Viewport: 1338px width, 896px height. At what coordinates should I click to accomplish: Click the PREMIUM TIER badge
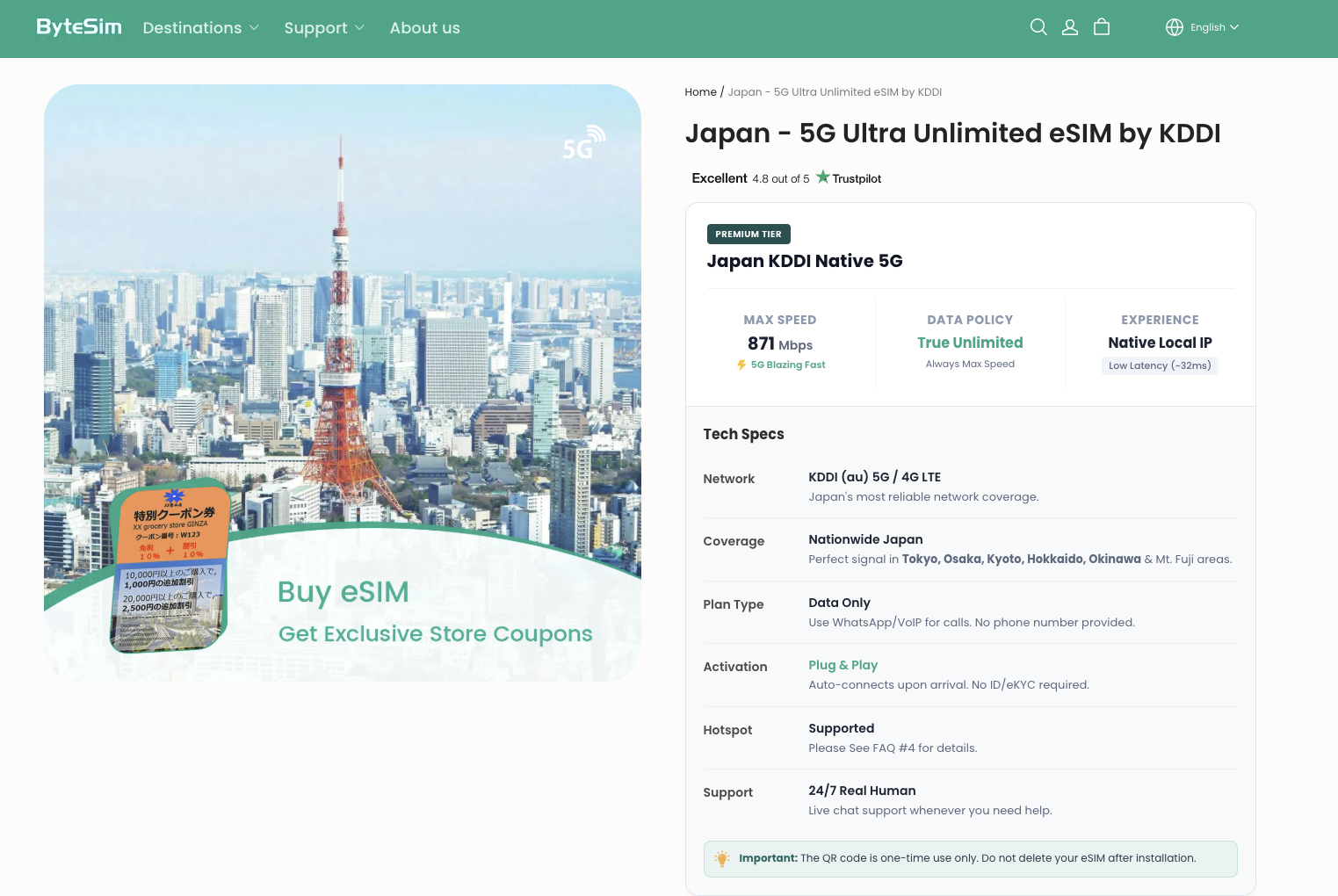[x=749, y=234]
